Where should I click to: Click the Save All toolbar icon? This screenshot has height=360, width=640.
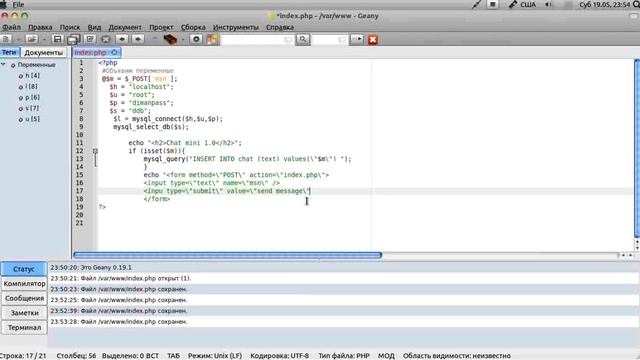73,39
